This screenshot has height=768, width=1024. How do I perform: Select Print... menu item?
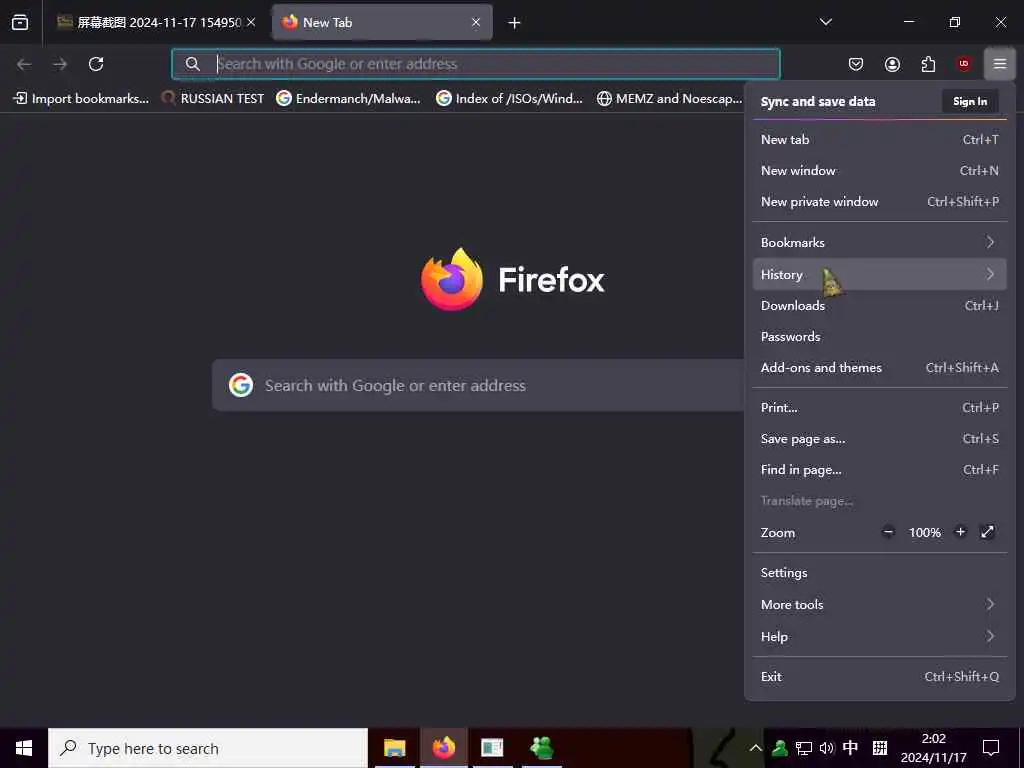coord(880,408)
